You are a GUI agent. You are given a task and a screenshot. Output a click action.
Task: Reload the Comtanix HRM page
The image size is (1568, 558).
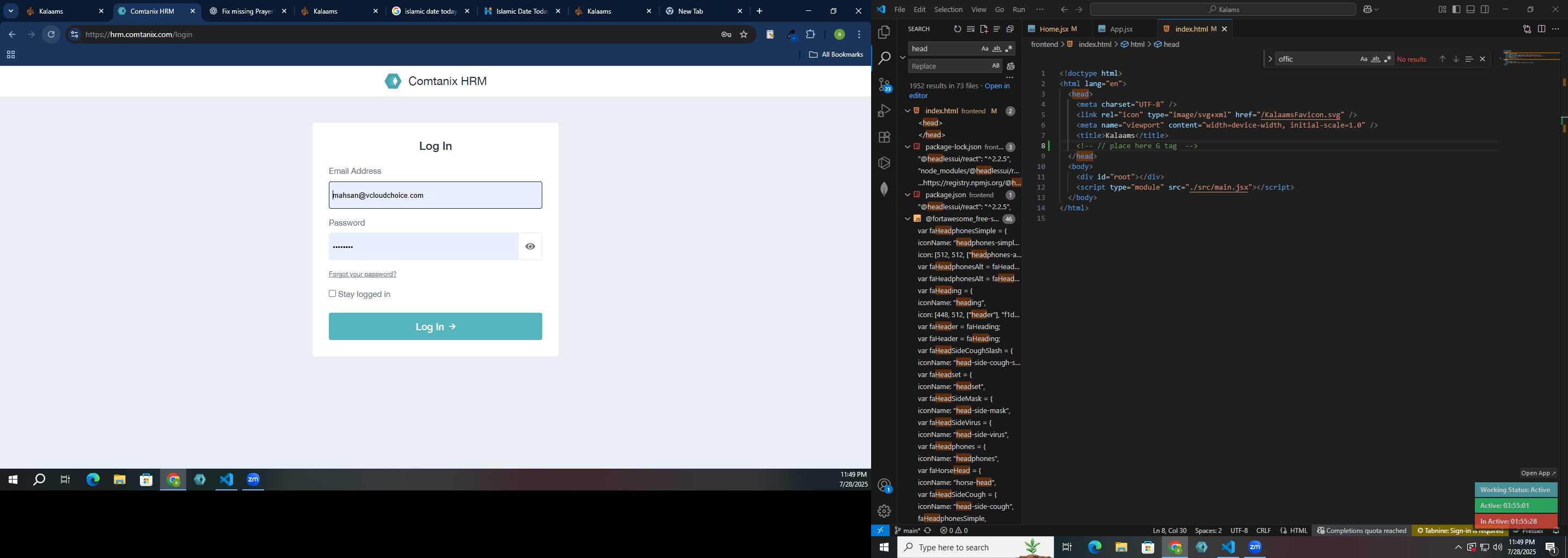52,35
